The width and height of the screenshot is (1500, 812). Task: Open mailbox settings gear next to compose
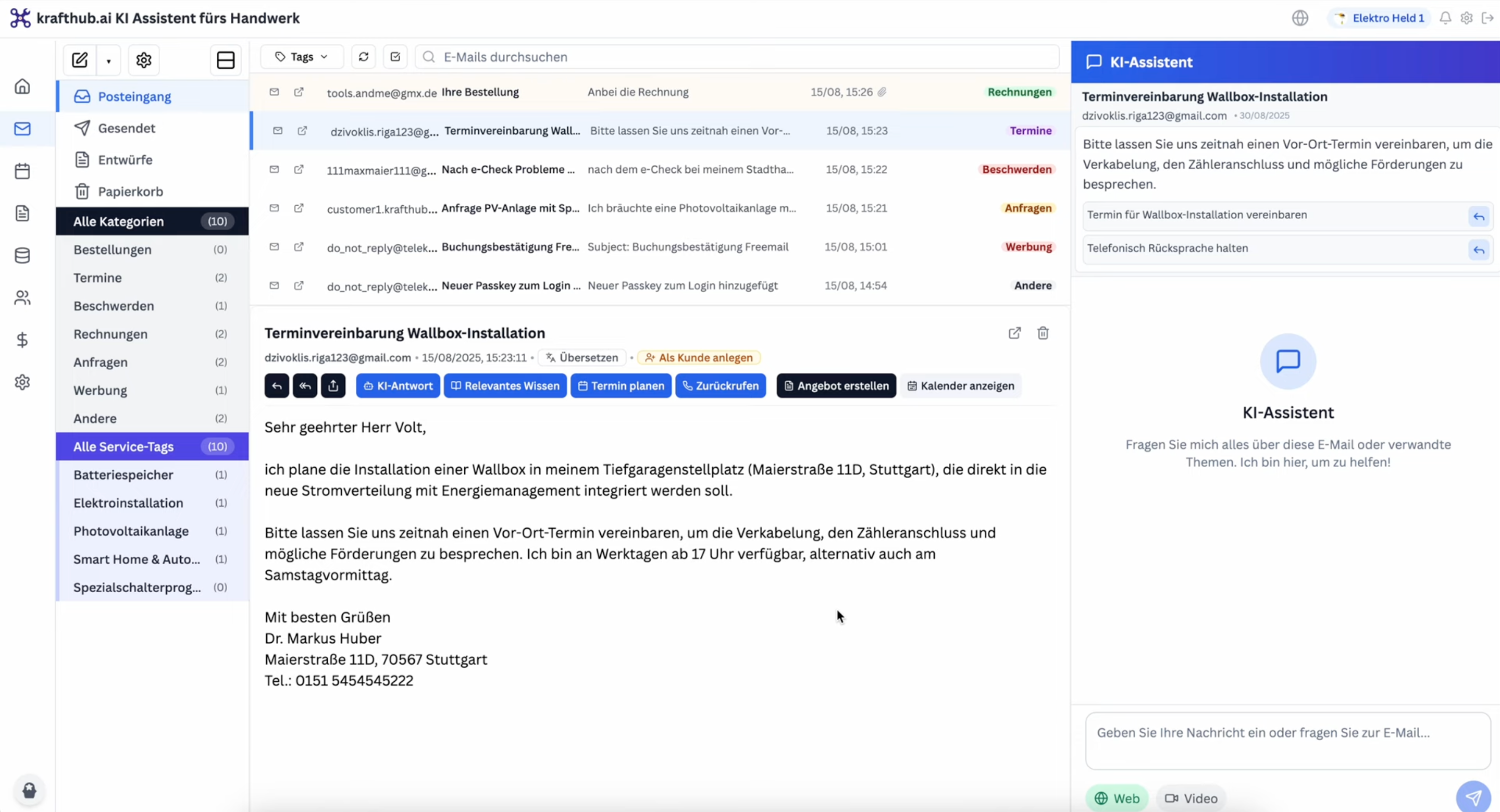[143, 60]
